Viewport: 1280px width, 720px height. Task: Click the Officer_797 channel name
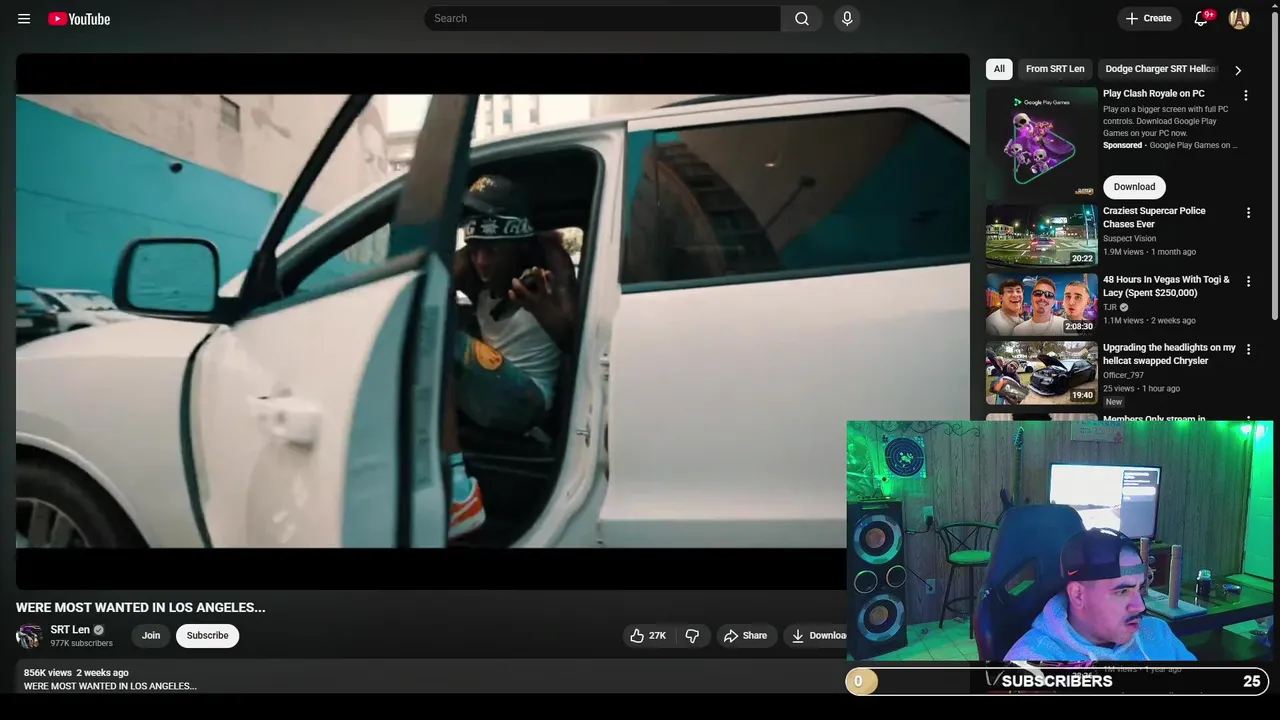(1123, 375)
